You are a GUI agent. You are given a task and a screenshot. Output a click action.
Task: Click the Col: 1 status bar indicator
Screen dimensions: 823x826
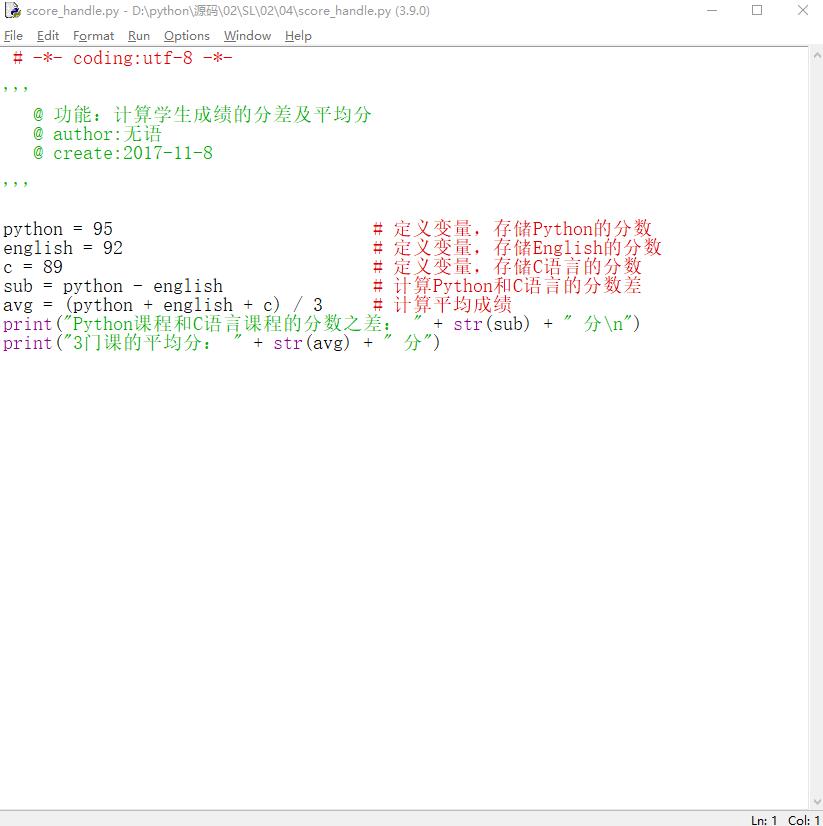(x=803, y=820)
